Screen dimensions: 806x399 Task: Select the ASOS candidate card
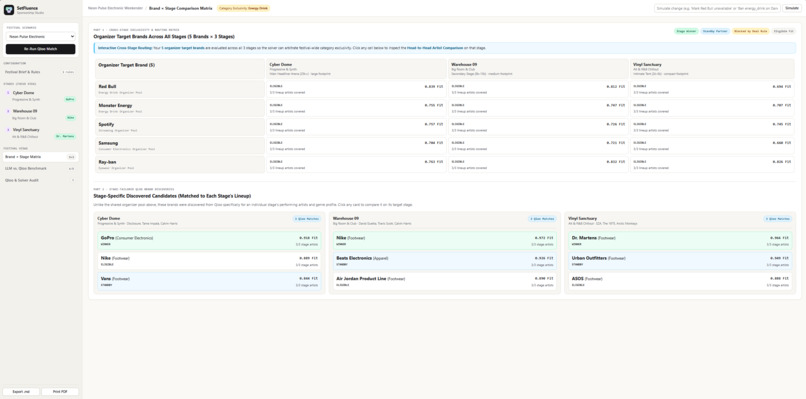pos(680,281)
